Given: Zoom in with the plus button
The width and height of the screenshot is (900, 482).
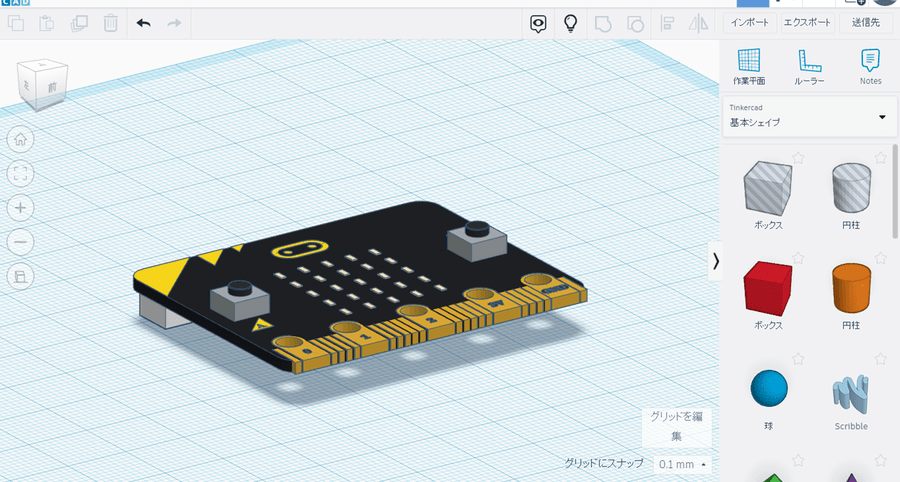Looking at the screenshot, I should (21, 208).
